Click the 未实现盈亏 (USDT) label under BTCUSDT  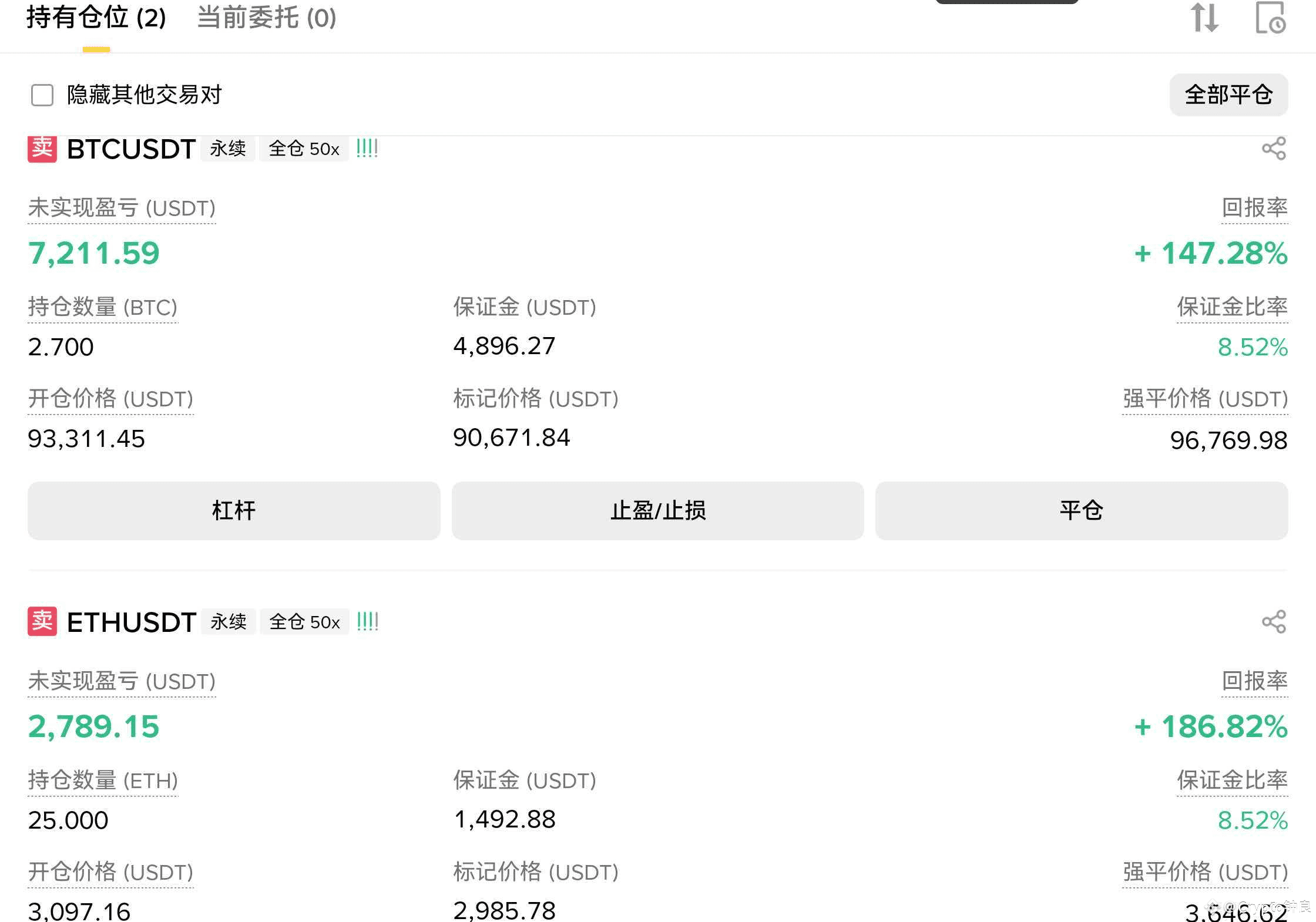click(122, 208)
